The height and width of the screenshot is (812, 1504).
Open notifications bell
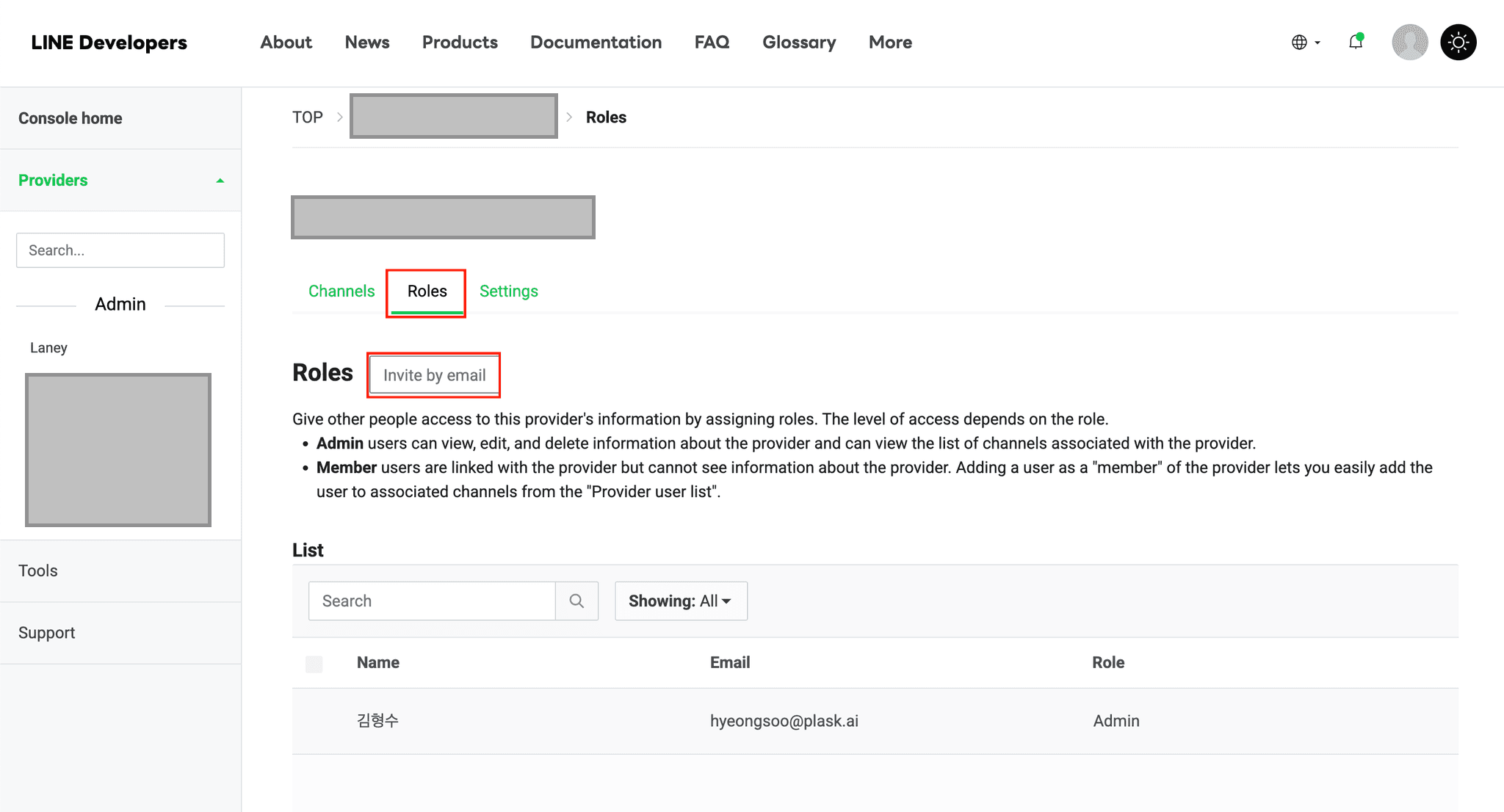point(1356,42)
